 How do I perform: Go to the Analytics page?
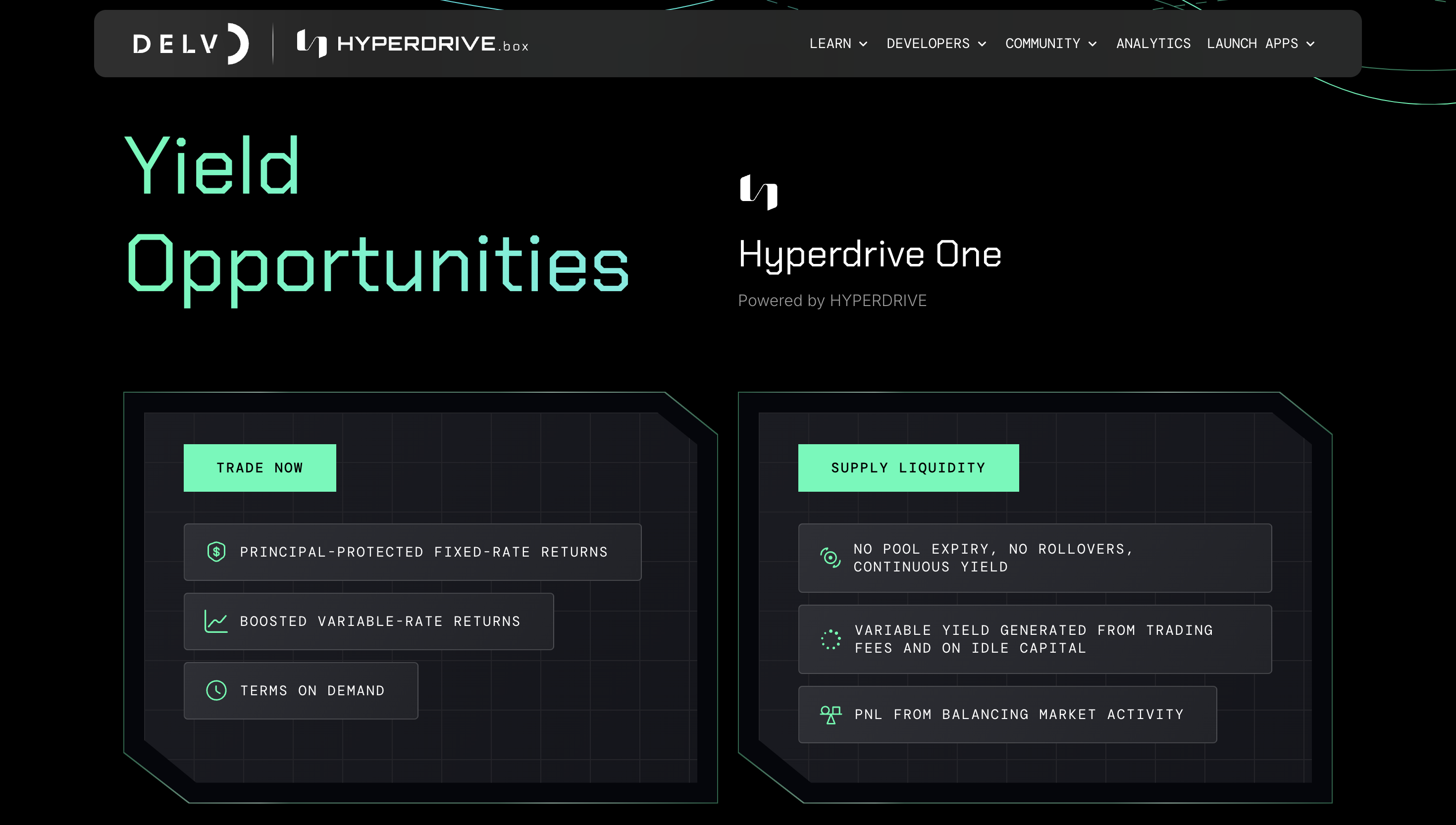pos(1153,44)
